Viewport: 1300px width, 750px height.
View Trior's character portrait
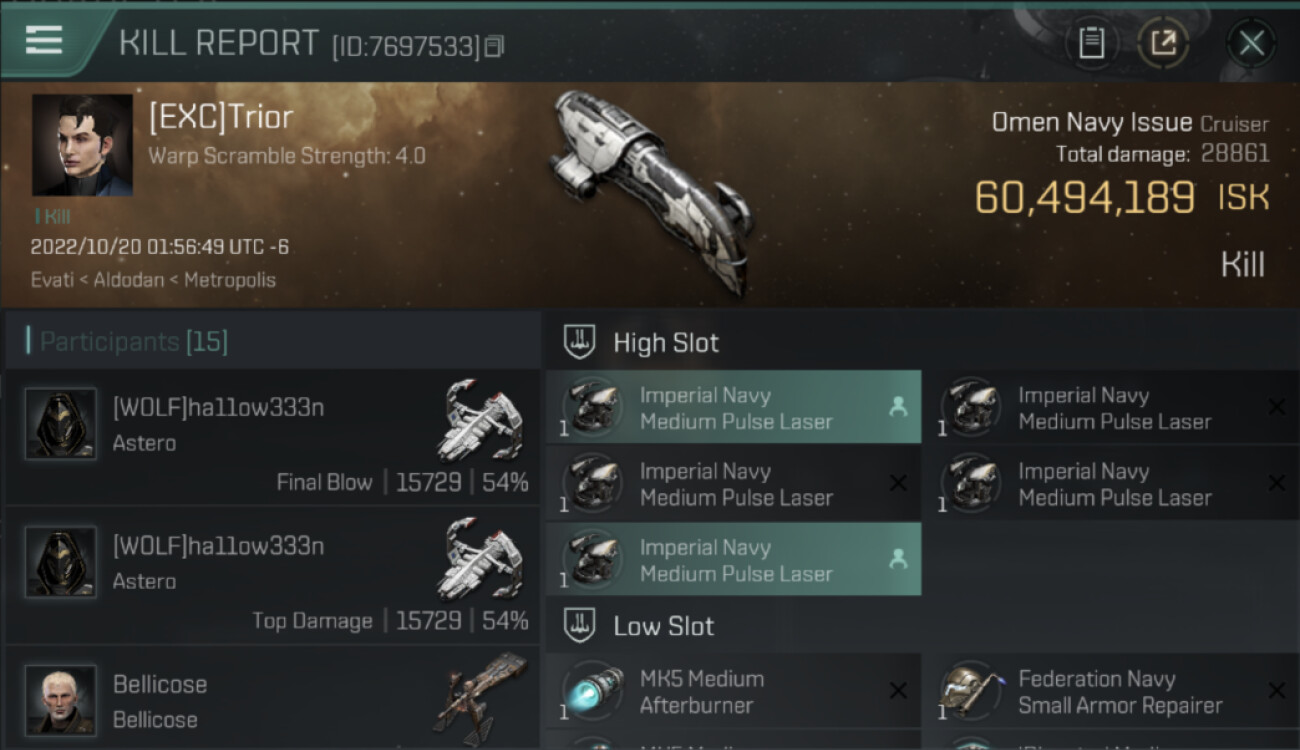[82, 145]
